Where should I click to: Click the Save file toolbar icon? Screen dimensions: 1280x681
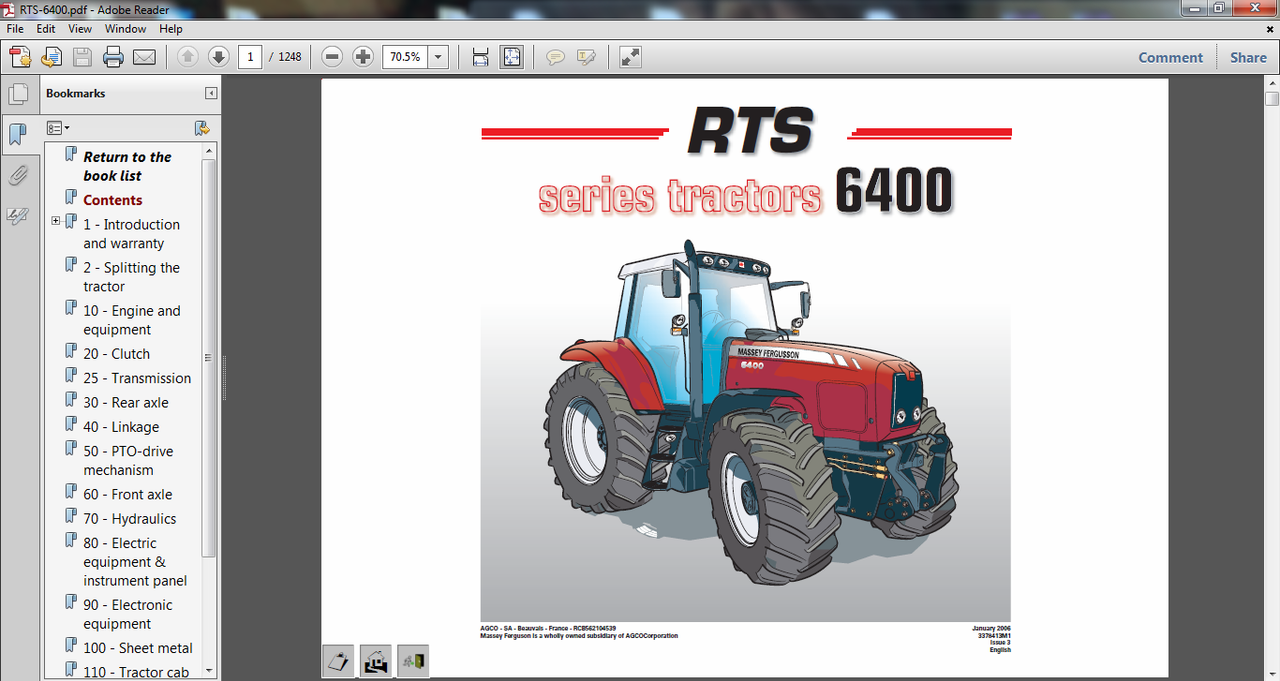pos(82,57)
